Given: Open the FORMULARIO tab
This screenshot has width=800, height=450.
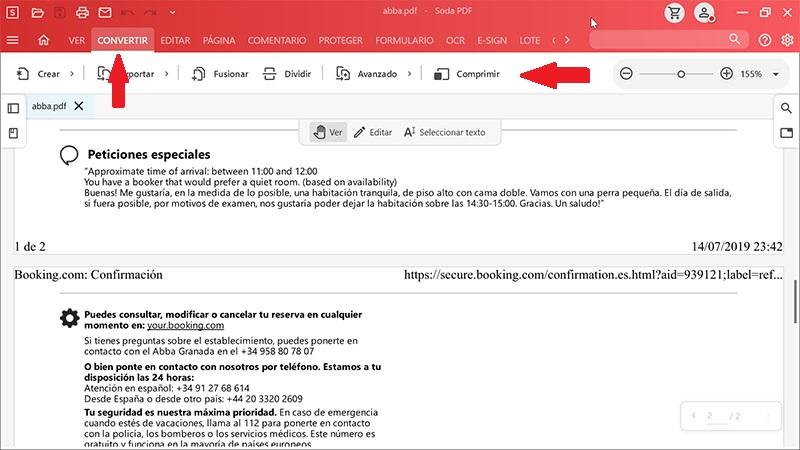Looking at the screenshot, I should 404,40.
